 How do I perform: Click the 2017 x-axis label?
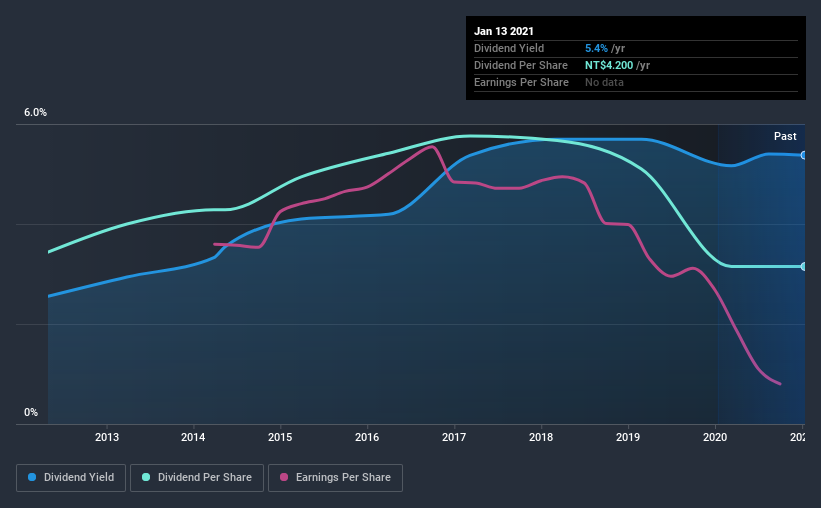[x=454, y=437]
